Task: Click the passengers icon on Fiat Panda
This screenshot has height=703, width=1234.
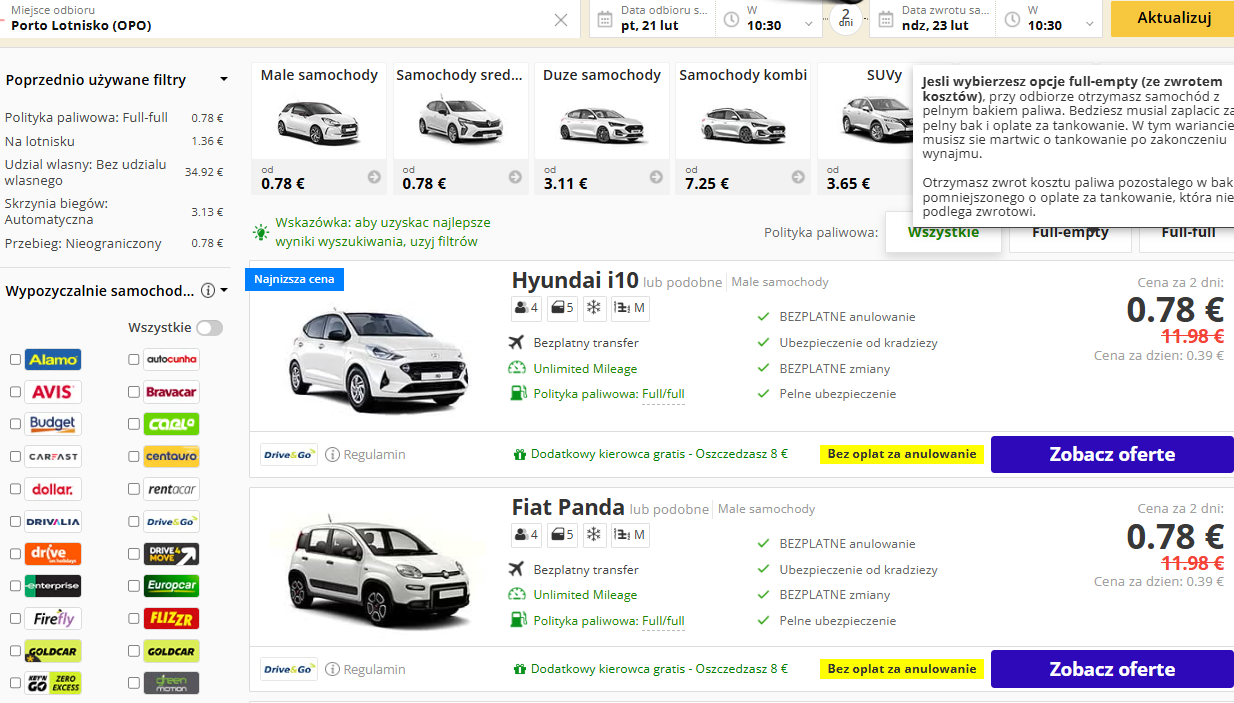Action: 527,535
